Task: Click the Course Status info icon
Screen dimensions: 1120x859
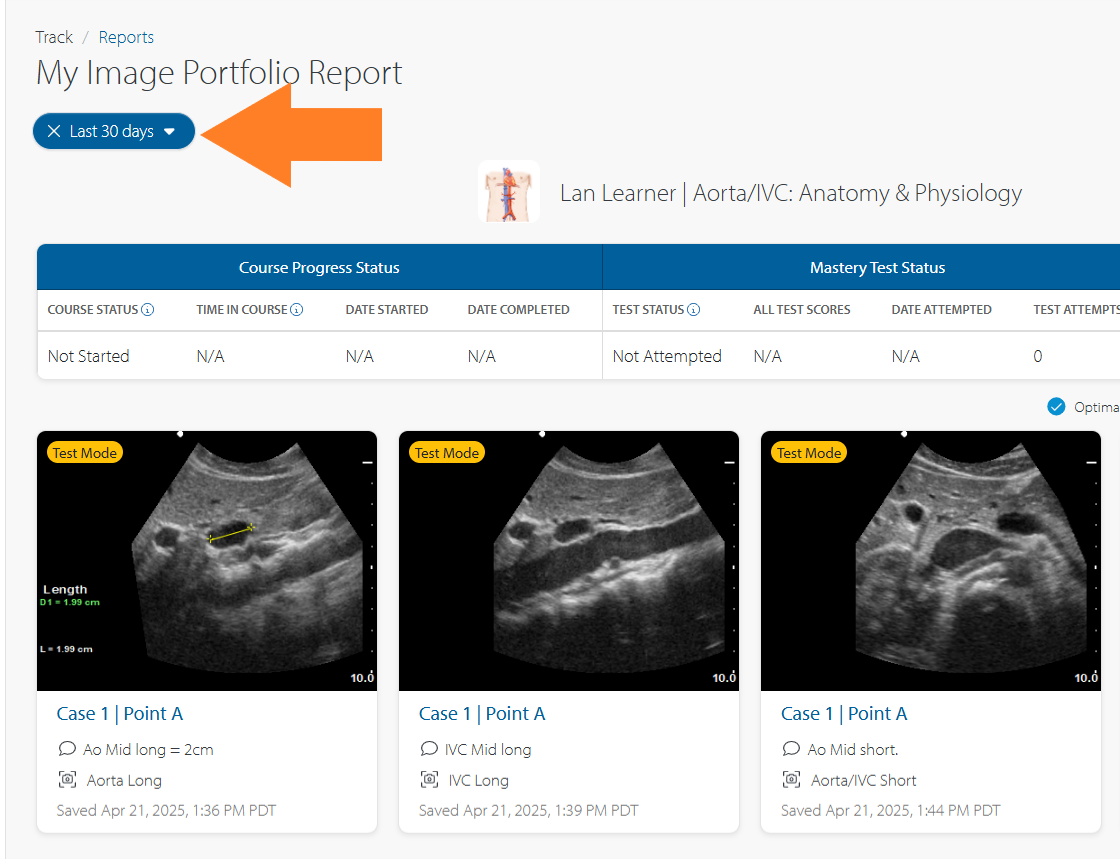Action: (x=148, y=310)
